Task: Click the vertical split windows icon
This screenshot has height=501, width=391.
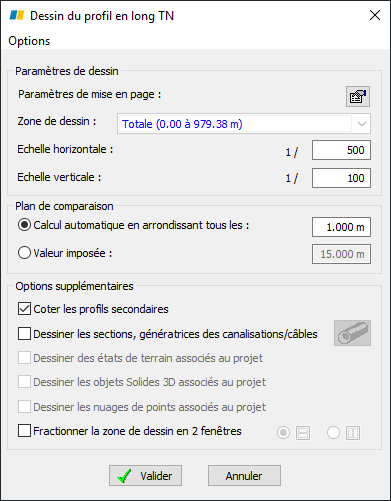Action: 353,433
